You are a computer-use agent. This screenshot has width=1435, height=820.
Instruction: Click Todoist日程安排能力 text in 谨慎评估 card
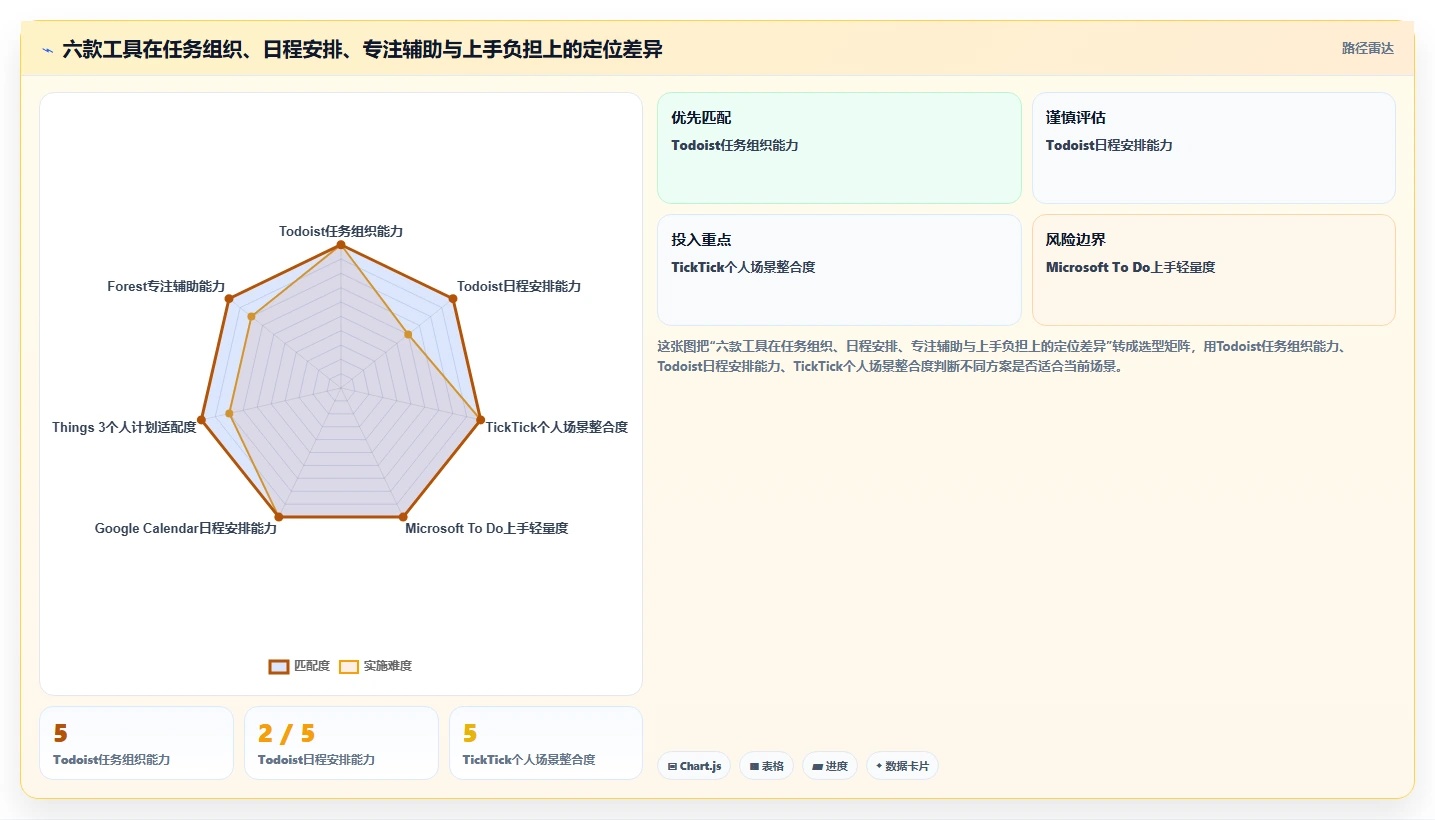(x=1109, y=145)
